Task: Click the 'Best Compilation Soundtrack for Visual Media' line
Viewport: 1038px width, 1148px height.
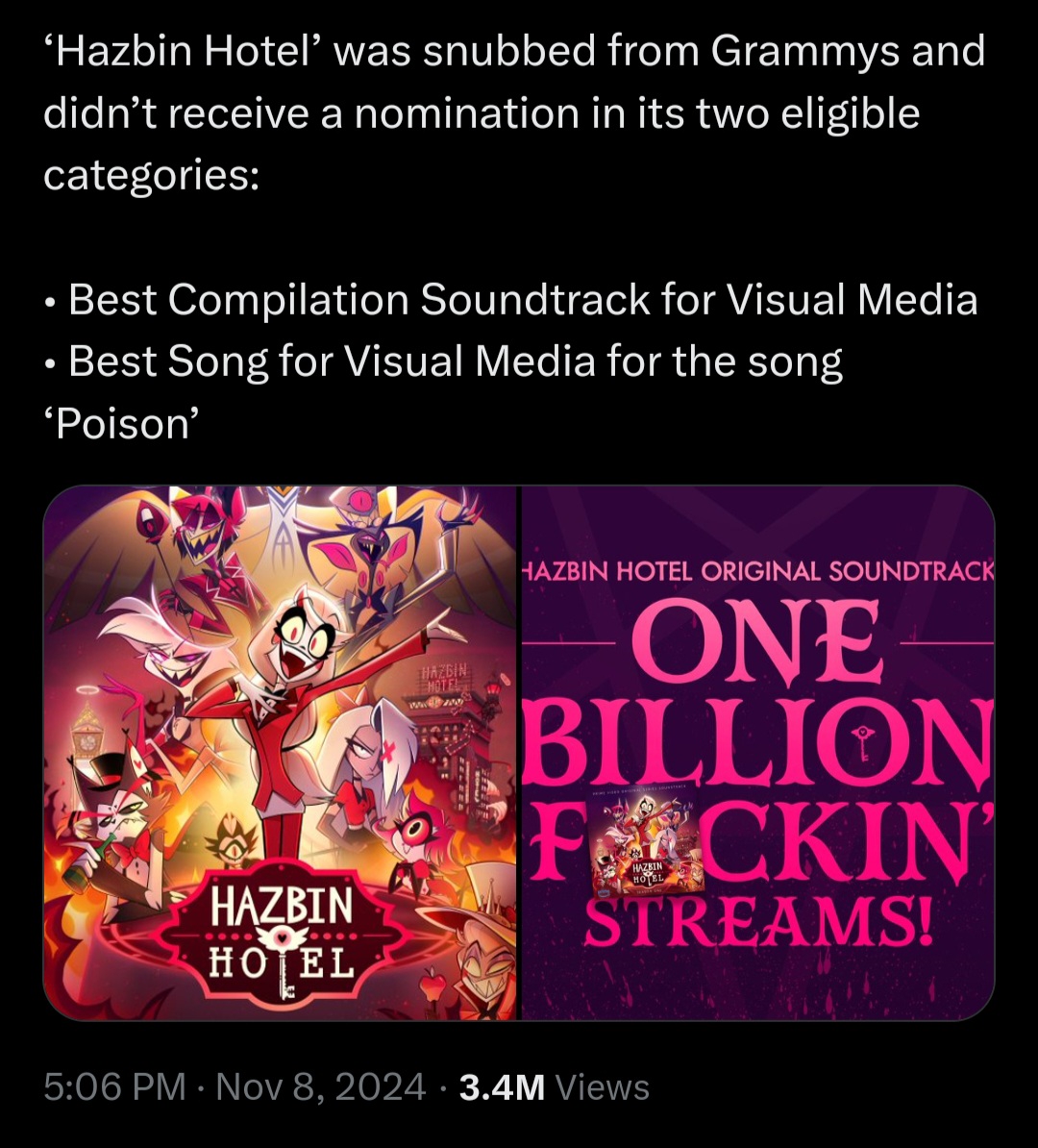Action: pyautogui.click(x=511, y=300)
